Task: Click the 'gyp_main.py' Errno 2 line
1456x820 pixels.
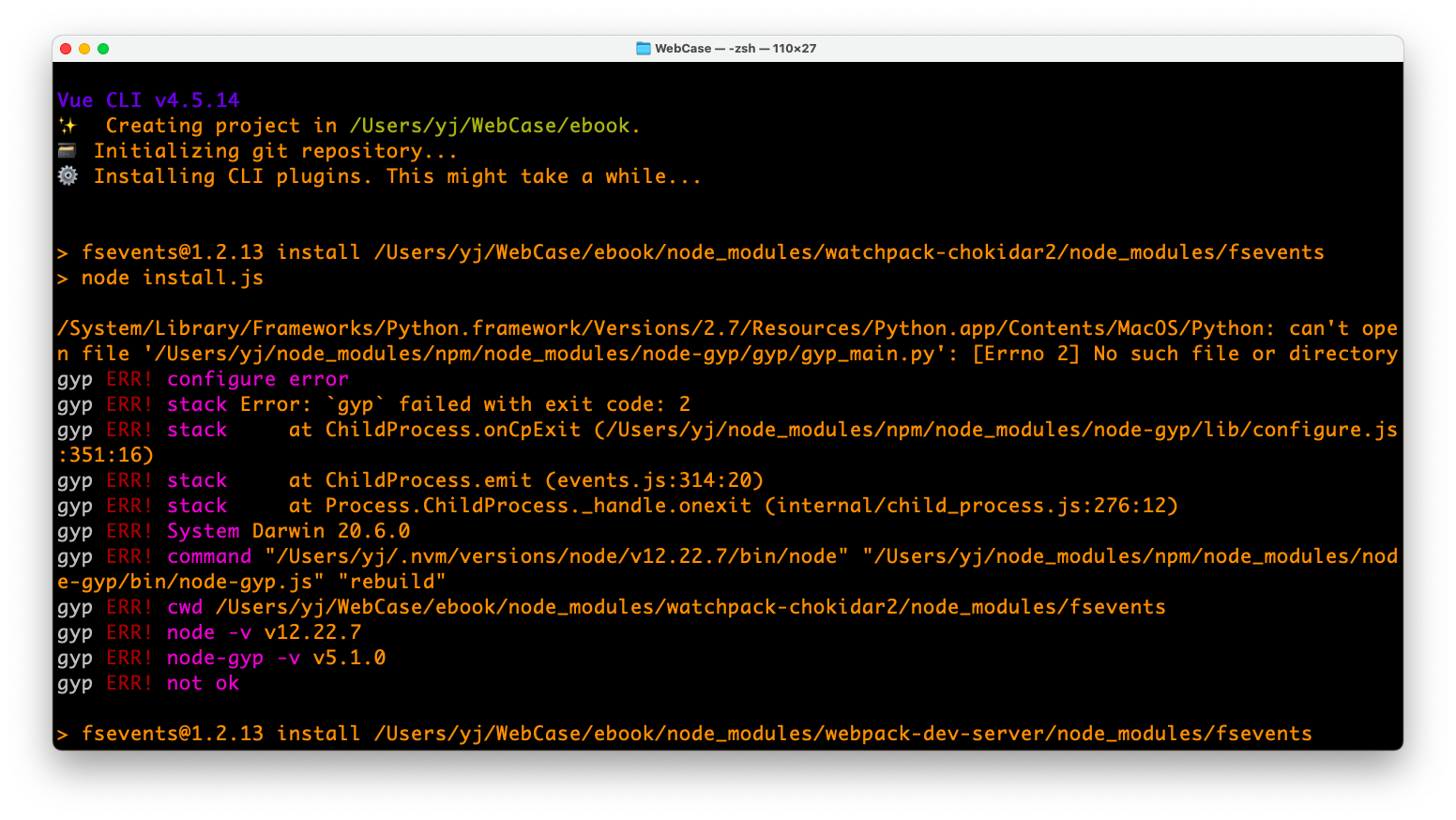Action: [728, 354]
